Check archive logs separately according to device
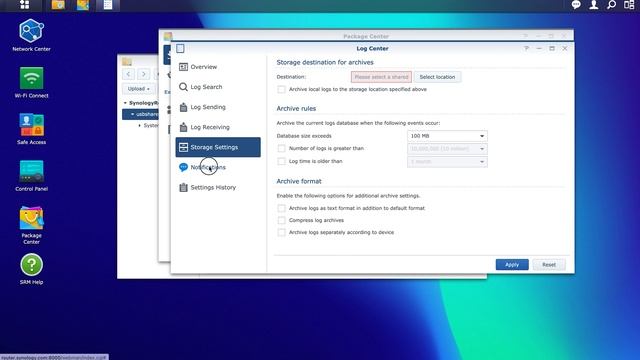Image resolution: width=640 pixels, height=360 pixels. (x=281, y=232)
